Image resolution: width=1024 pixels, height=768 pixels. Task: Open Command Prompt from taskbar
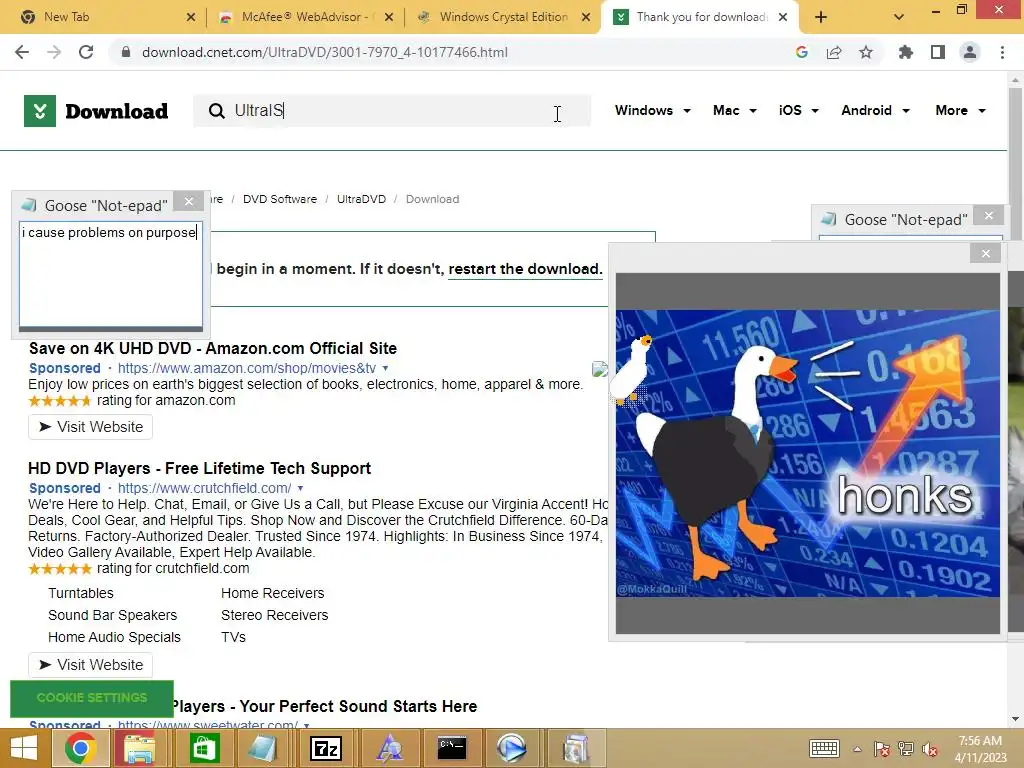pos(451,748)
